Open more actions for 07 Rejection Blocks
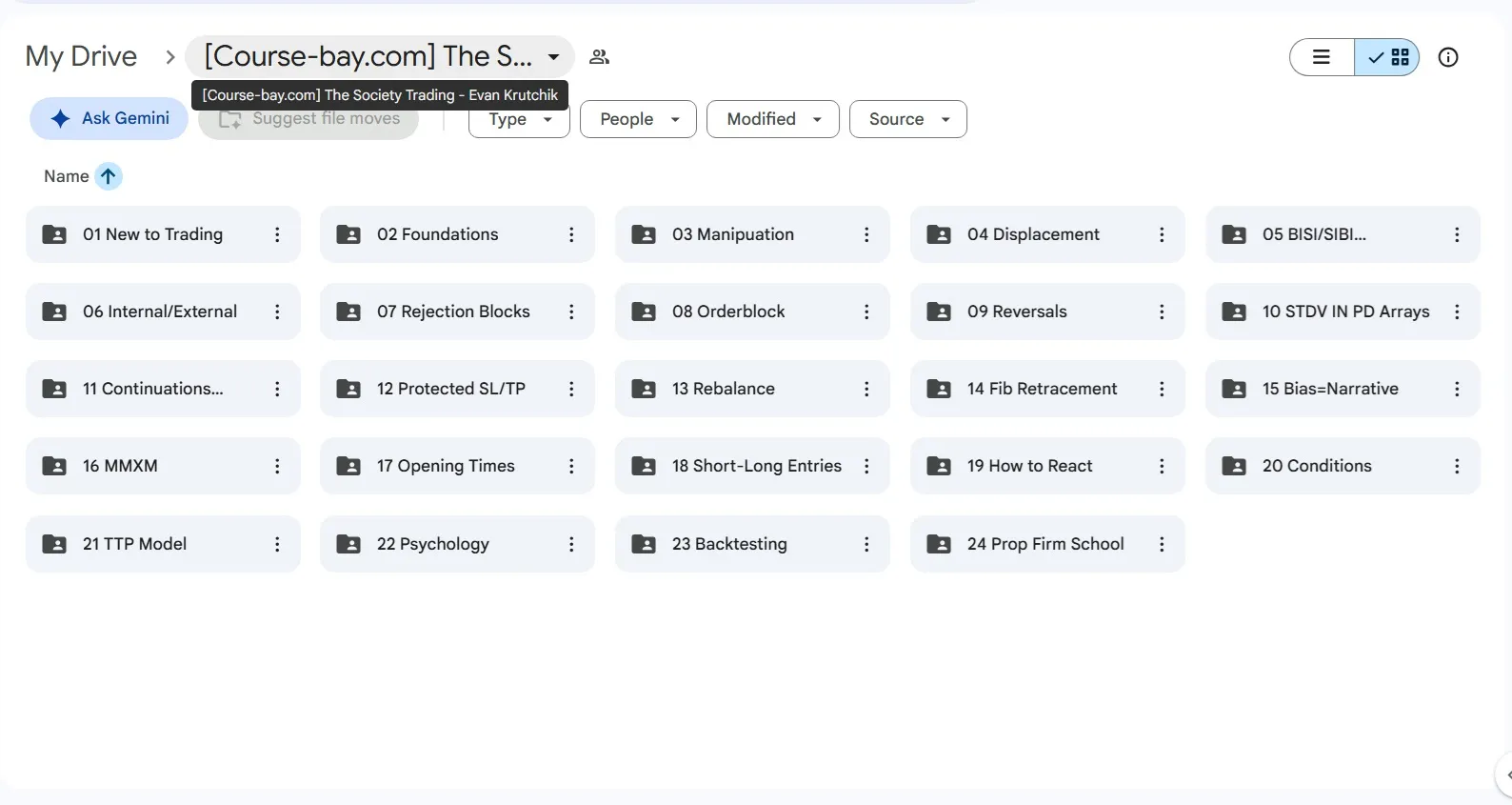Screen dimensions: 1512x805 571,312
